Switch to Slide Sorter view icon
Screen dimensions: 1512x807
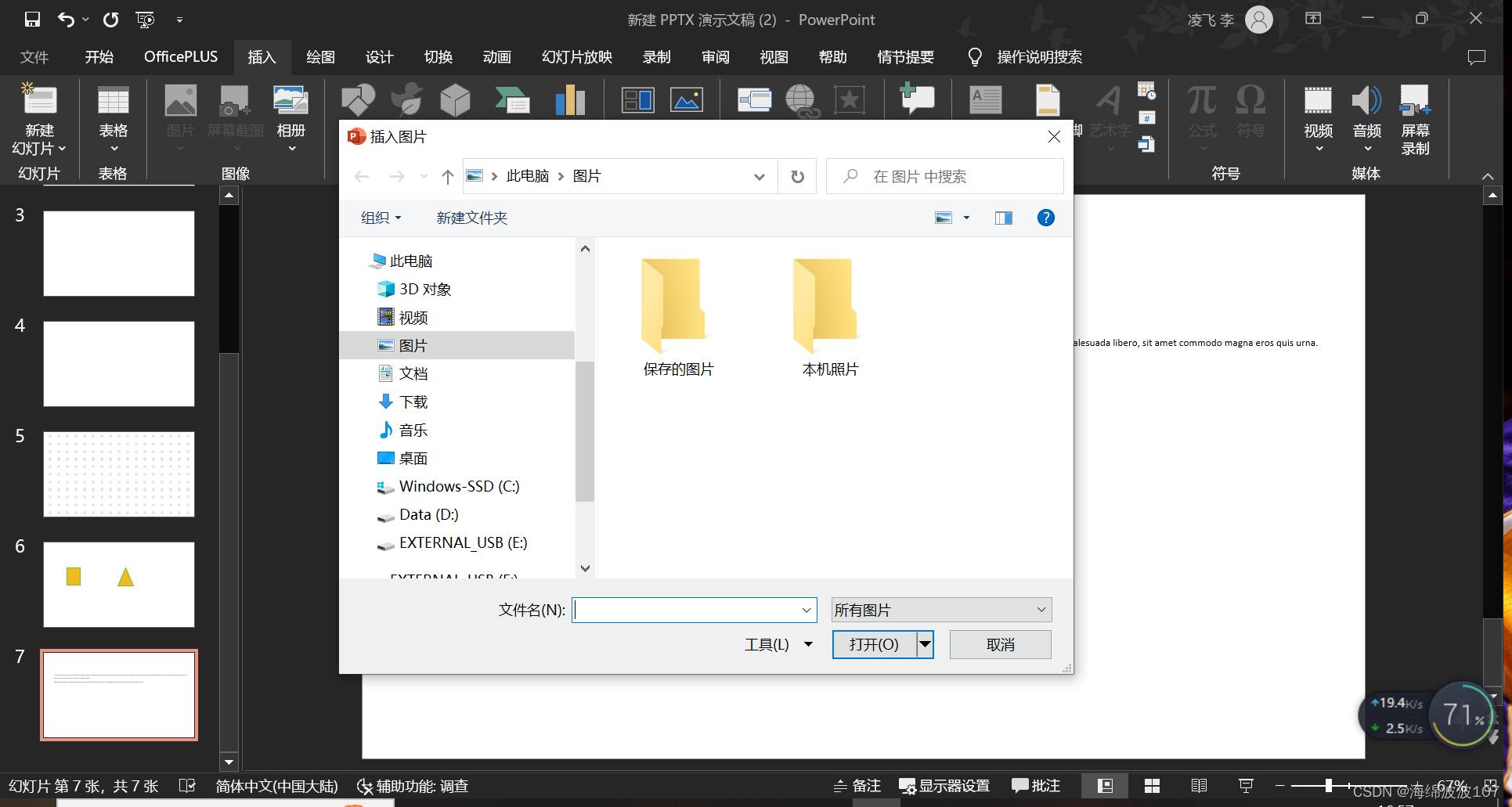tap(1152, 786)
